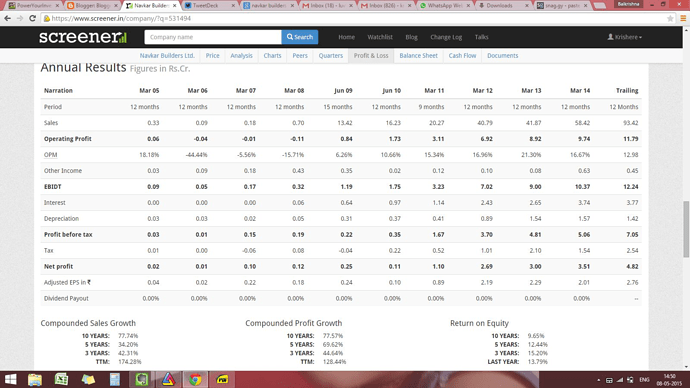Image resolution: width=690 pixels, height=388 pixels.
Task: Open the colorful triangle taskbar app
Action: pyautogui.click(x=169, y=379)
